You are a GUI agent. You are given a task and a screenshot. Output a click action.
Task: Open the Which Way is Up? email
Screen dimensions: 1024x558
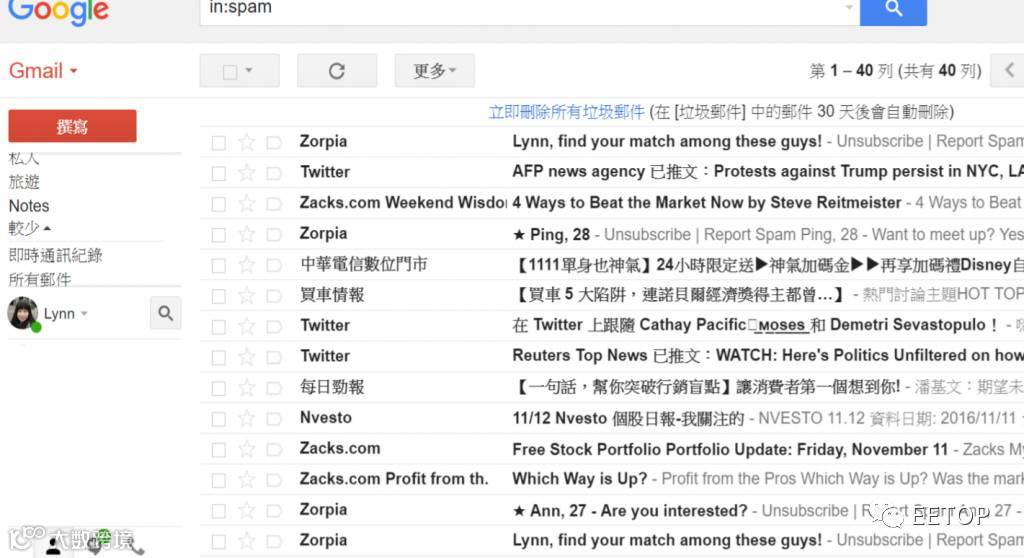[x=579, y=479]
